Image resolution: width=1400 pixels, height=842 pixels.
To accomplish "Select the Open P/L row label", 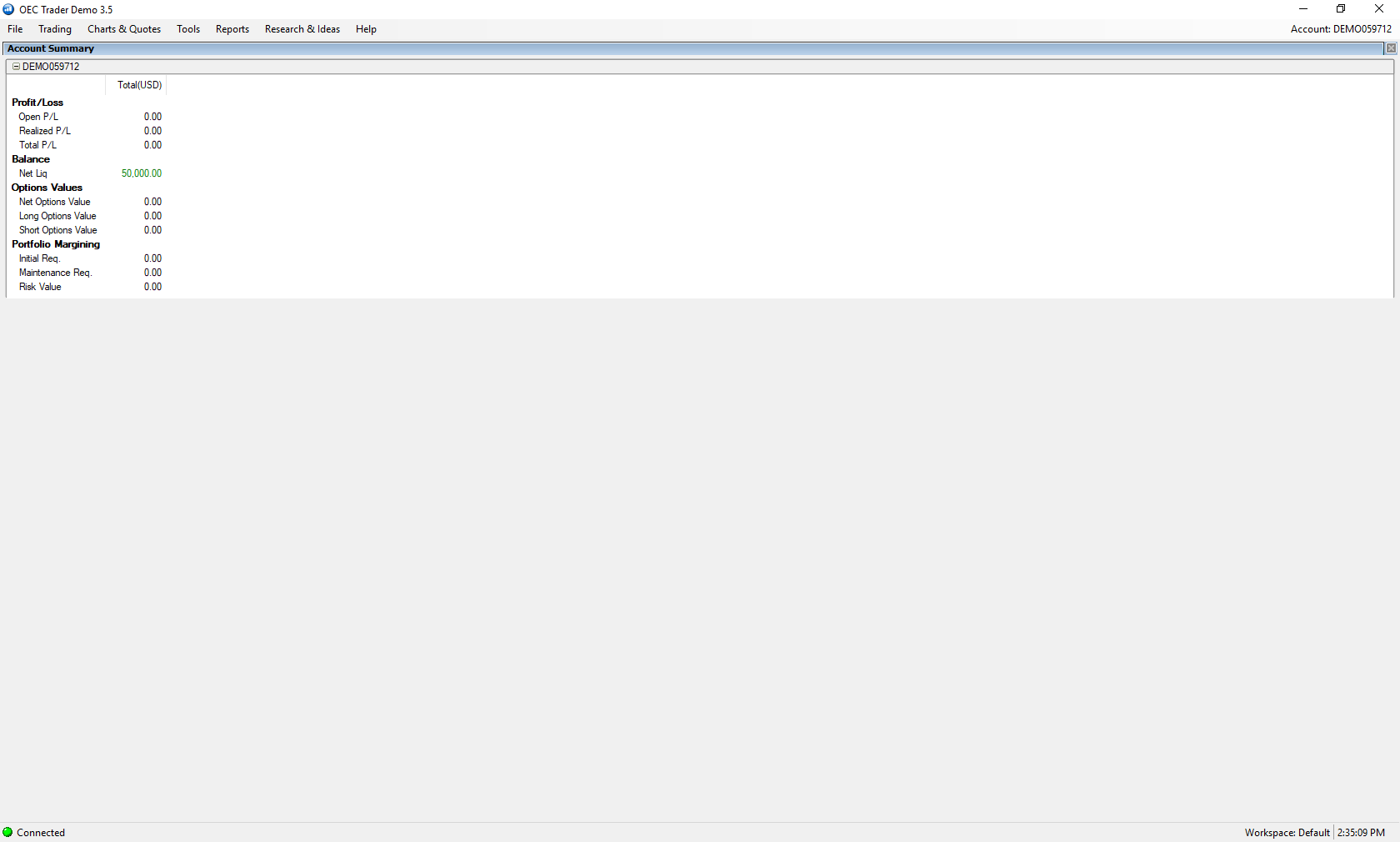I will point(38,117).
